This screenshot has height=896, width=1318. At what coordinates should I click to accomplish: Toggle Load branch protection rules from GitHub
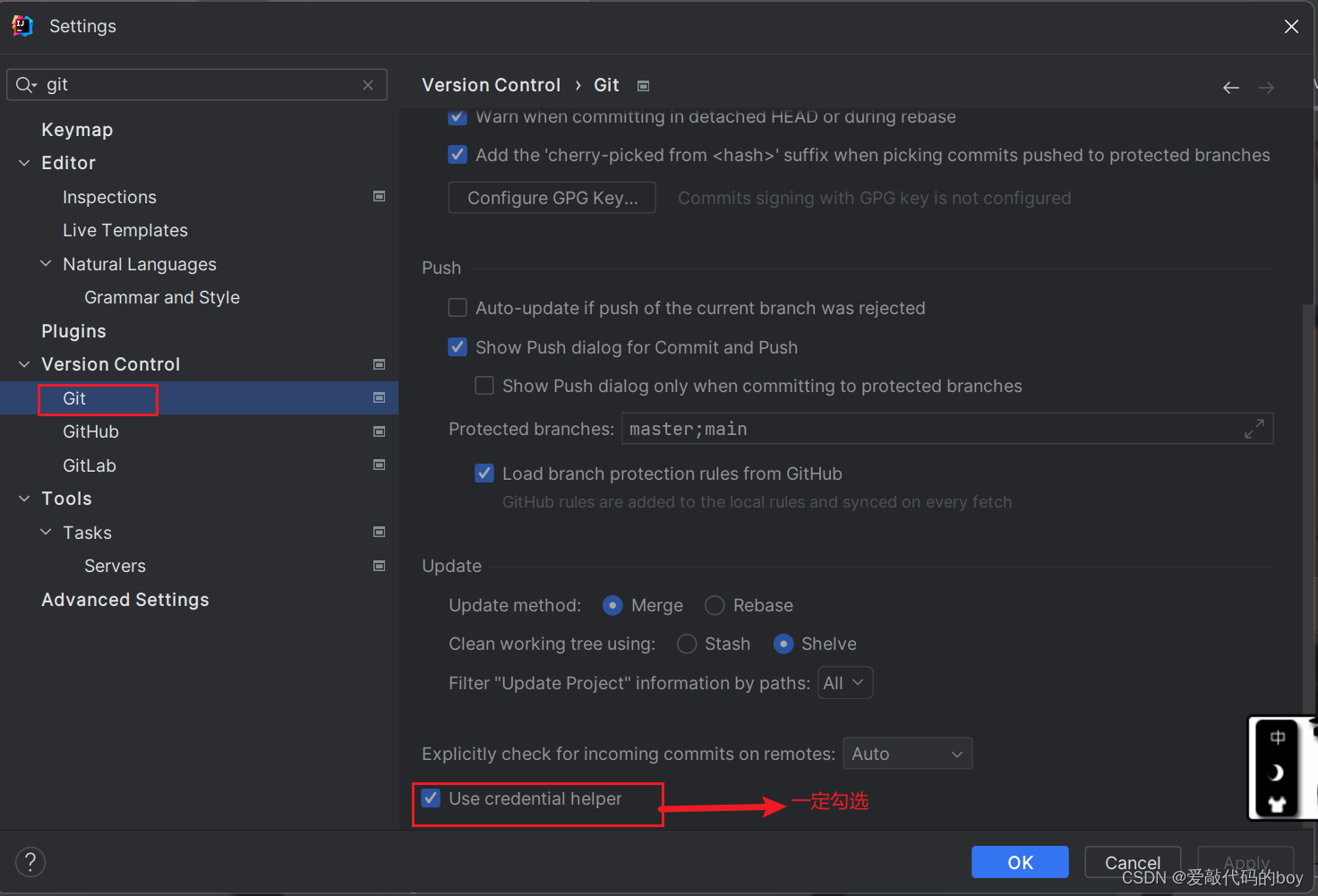pyautogui.click(x=484, y=474)
